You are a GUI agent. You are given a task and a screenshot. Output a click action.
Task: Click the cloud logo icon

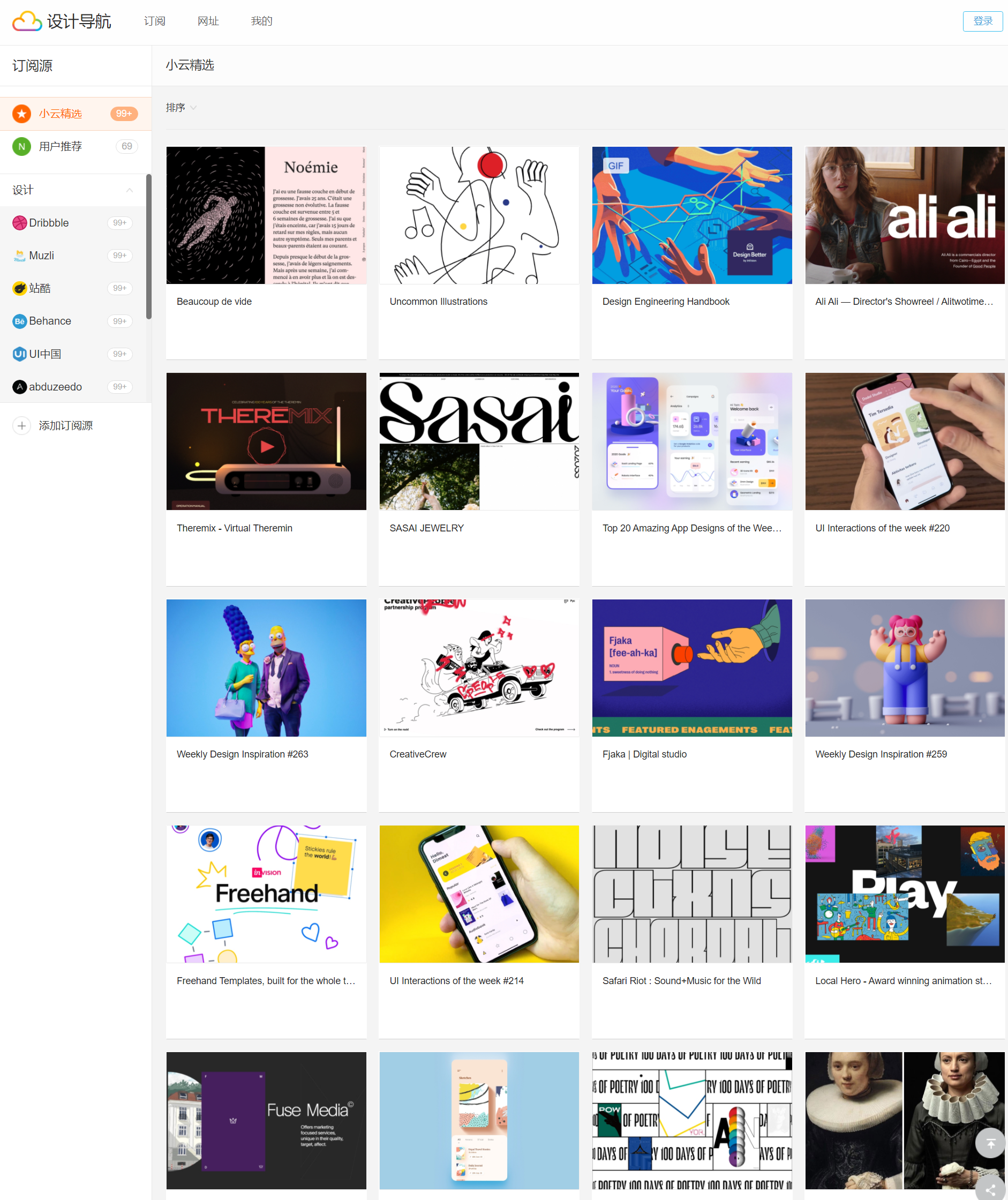(x=27, y=21)
